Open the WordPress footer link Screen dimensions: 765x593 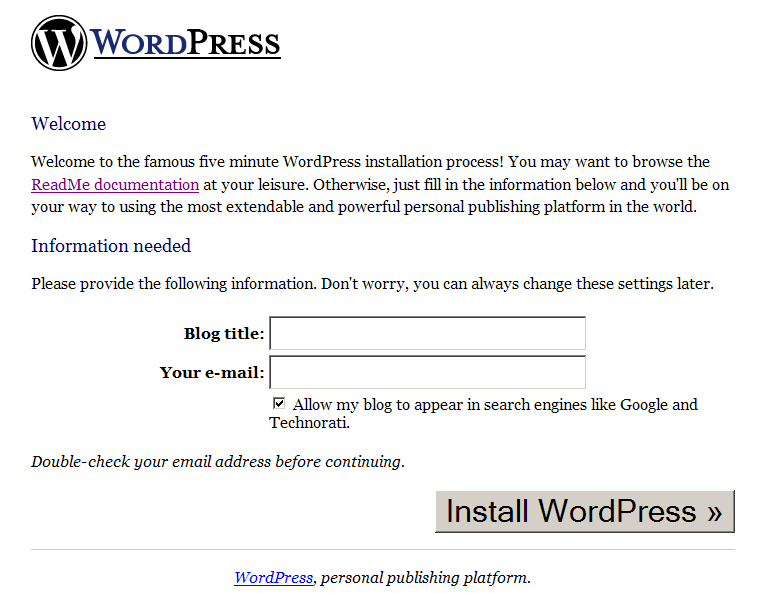[x=274, y=578]
